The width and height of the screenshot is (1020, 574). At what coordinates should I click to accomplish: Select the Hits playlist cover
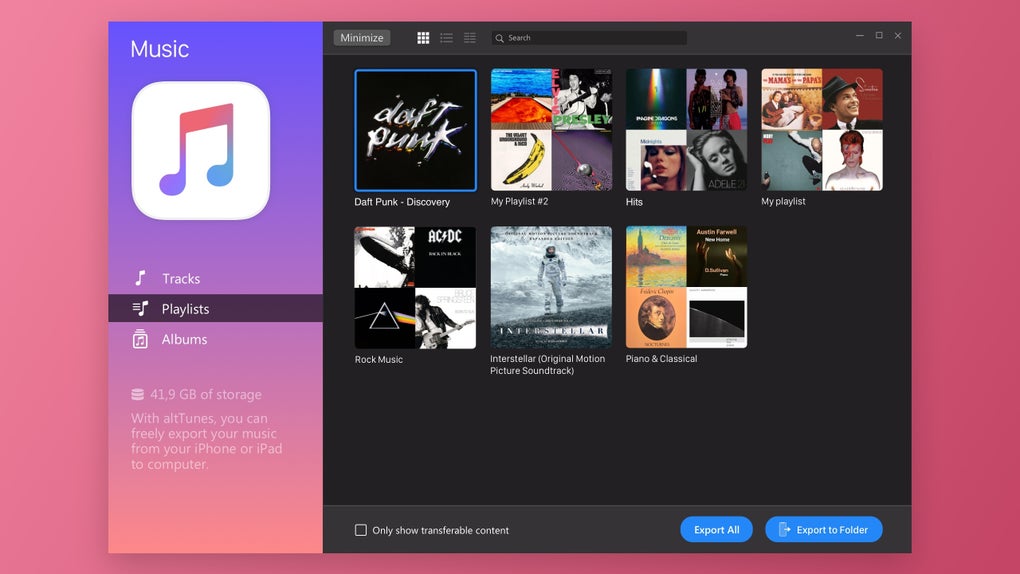pos(686,130)
